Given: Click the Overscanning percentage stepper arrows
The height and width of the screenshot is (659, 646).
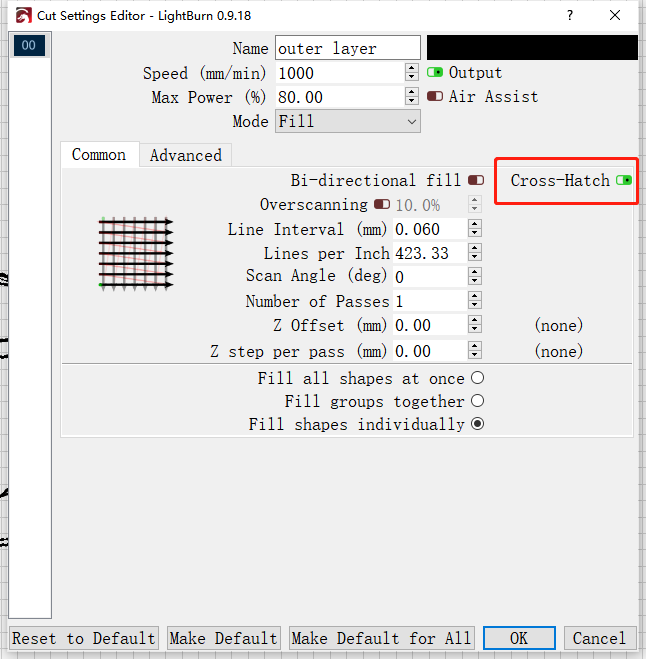Looking at the screenshot, I should [475, 205].
